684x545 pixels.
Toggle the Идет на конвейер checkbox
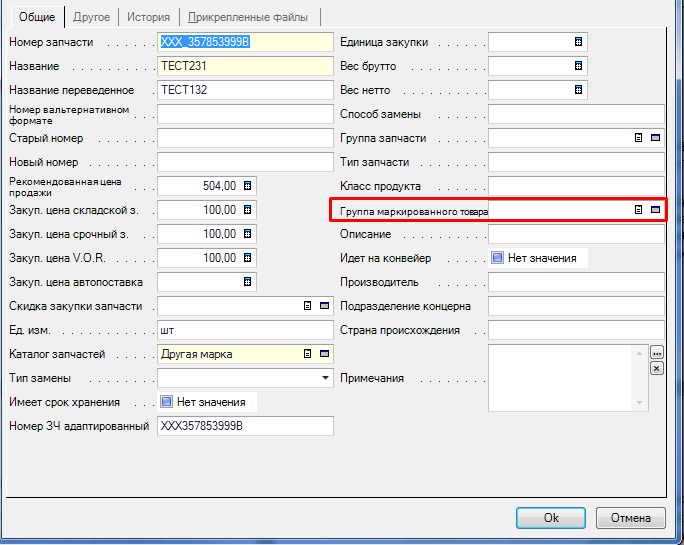coord(497,258)
